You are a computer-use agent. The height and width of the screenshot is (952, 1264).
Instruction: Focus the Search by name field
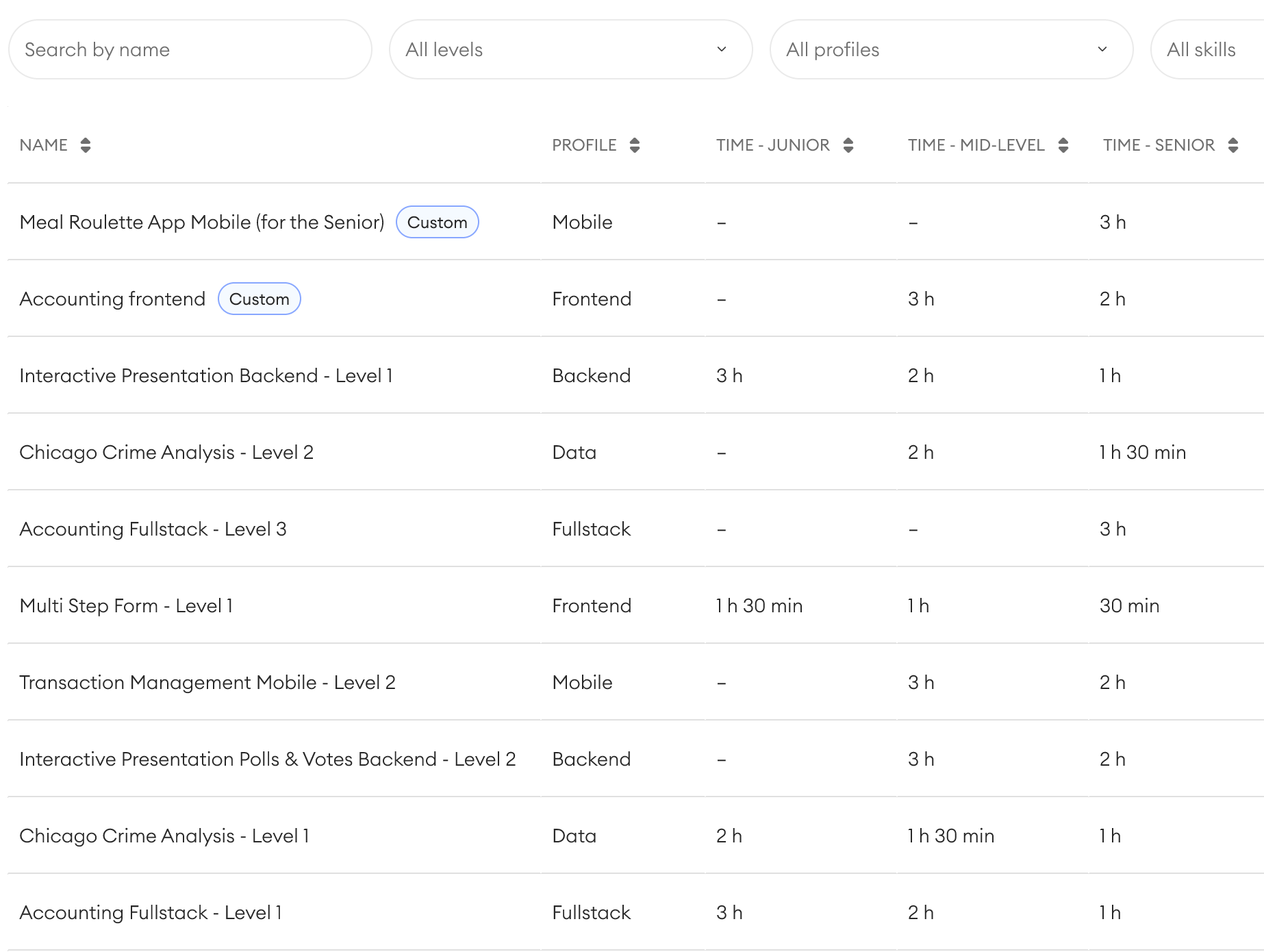coord(190,49)
